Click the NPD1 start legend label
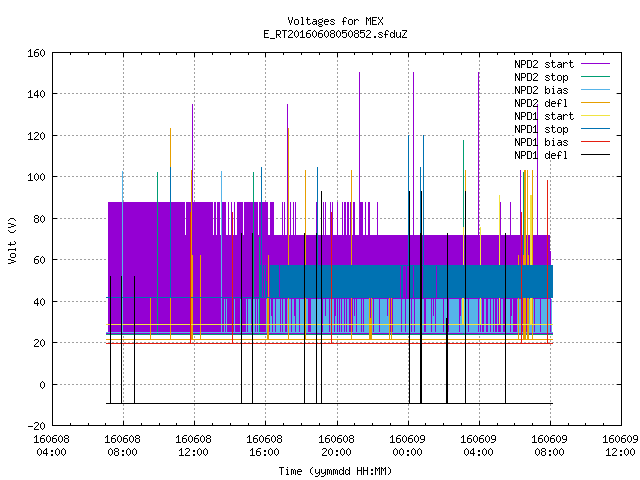This screenshot has width=640, height=480. (544, 116)
